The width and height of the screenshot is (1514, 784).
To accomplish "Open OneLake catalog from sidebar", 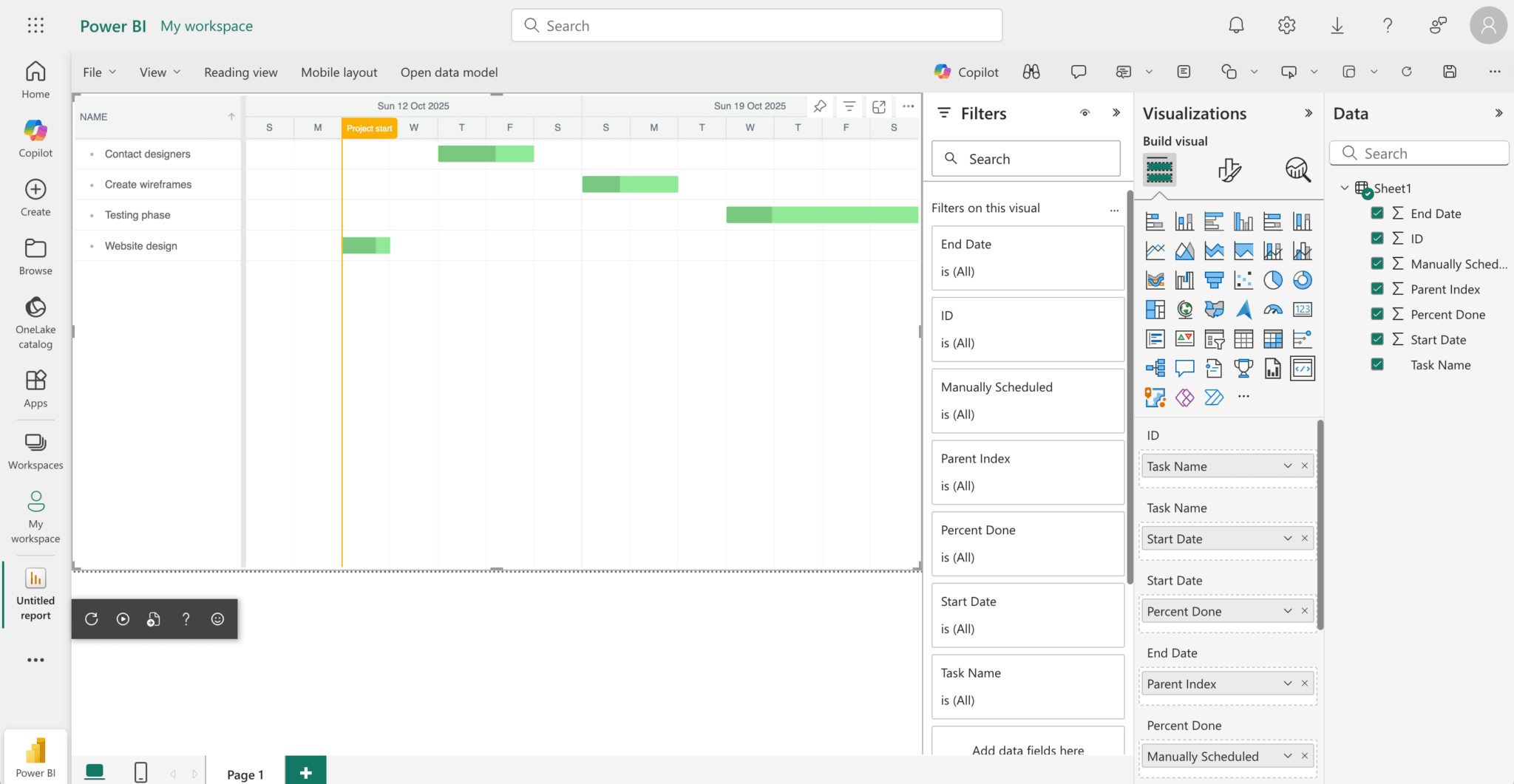I will click(35, 322).
